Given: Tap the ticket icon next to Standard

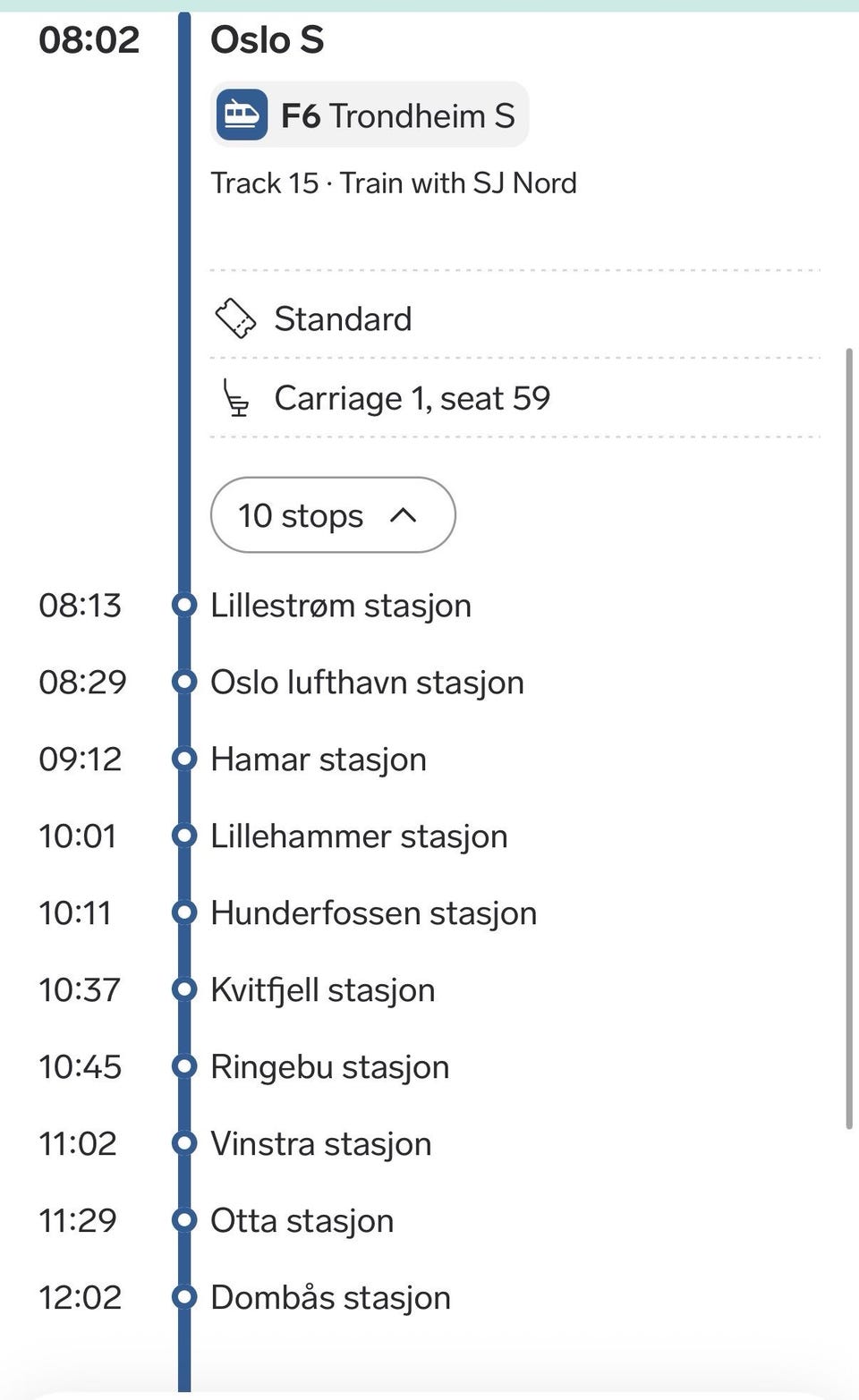Looking at the screenshot, I should (x=236, y=318).
